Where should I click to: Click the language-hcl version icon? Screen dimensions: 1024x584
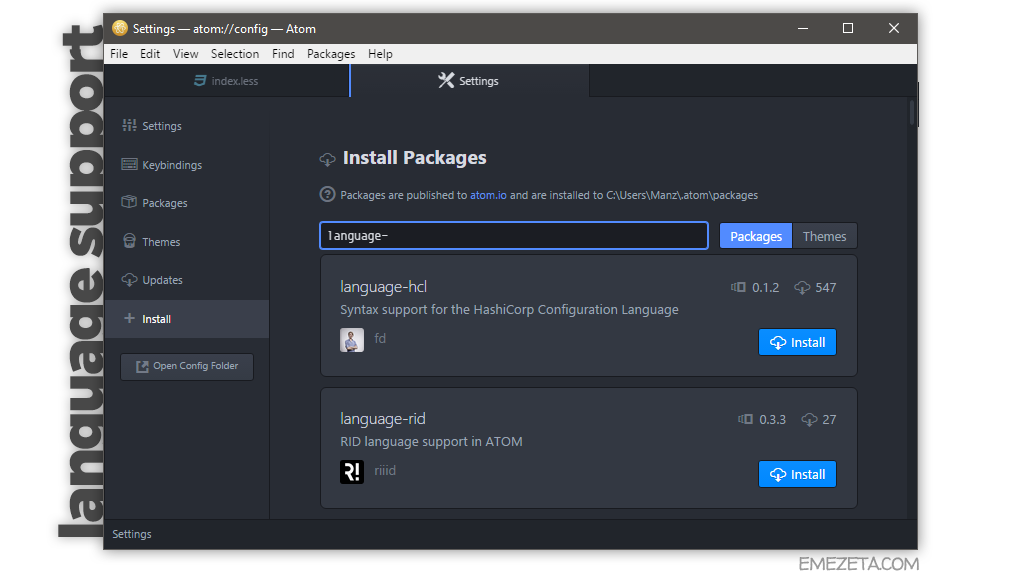point(738,287)
